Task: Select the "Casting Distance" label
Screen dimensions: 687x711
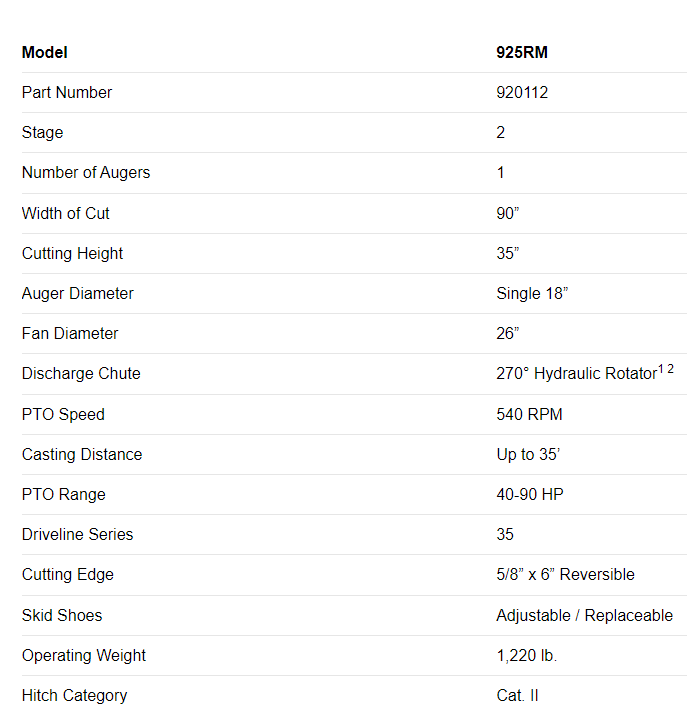Action: (82, 455)
